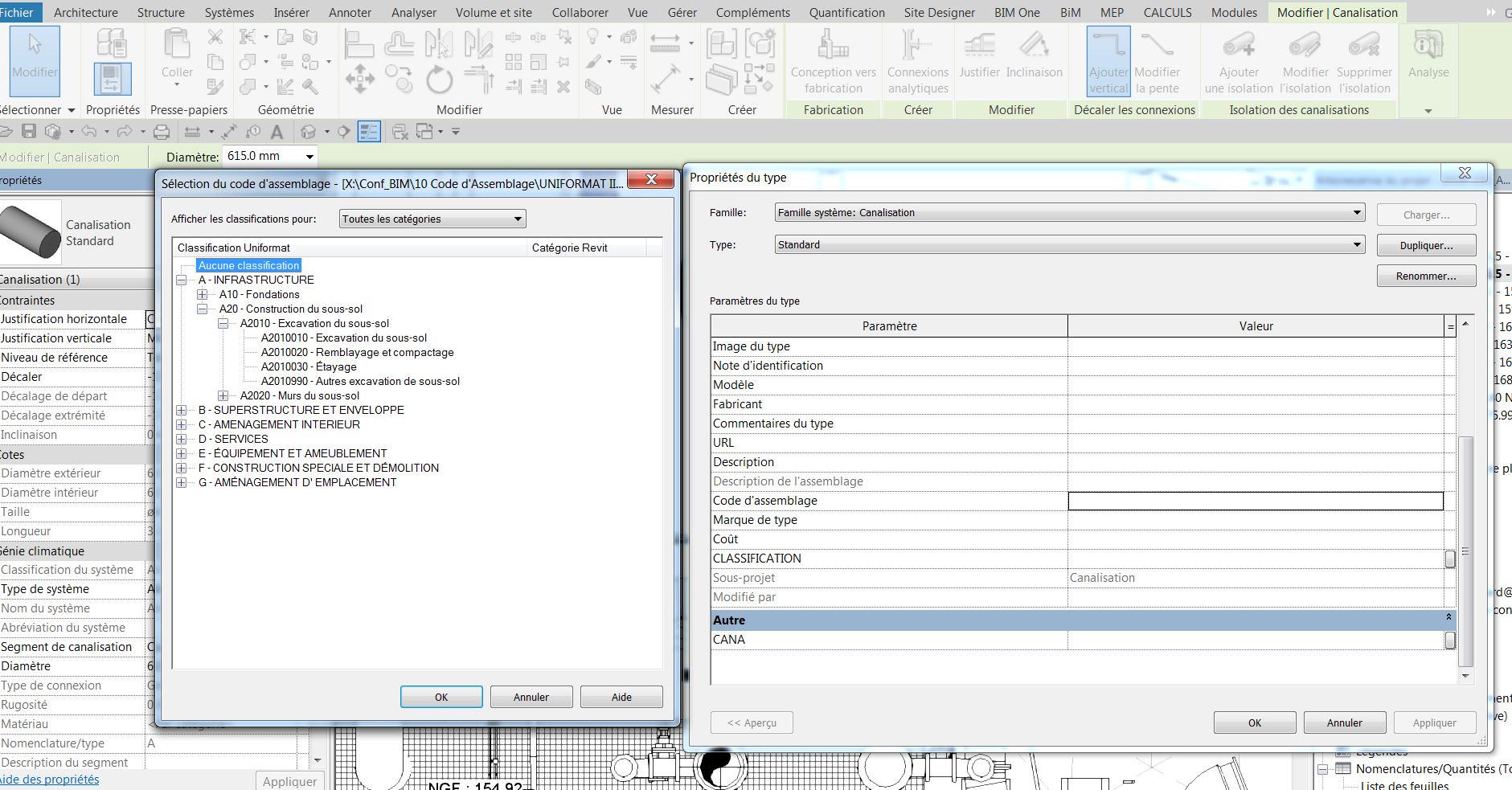Expand the A10 - Fondations tree node

(203, 295)
